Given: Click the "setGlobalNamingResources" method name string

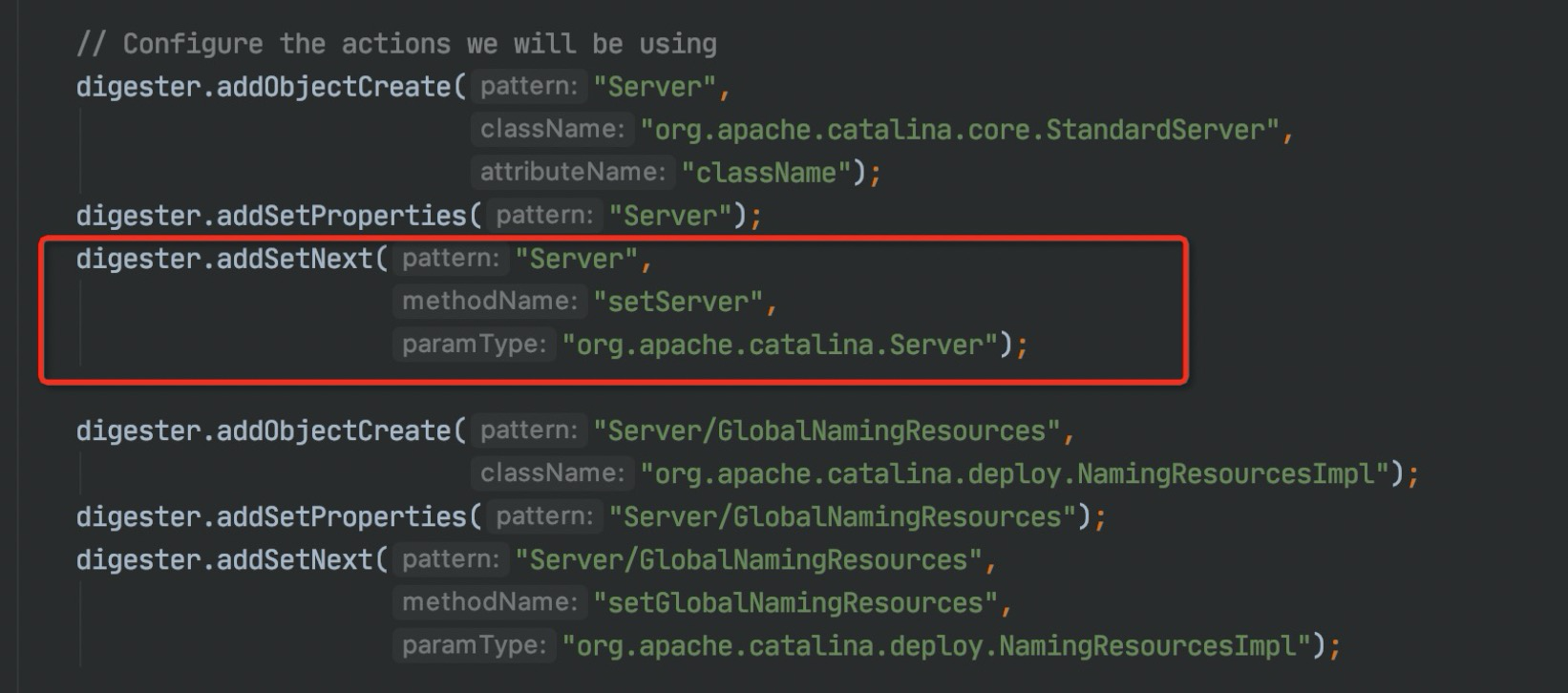Looking at the screenshot, I should click(795, 602).
